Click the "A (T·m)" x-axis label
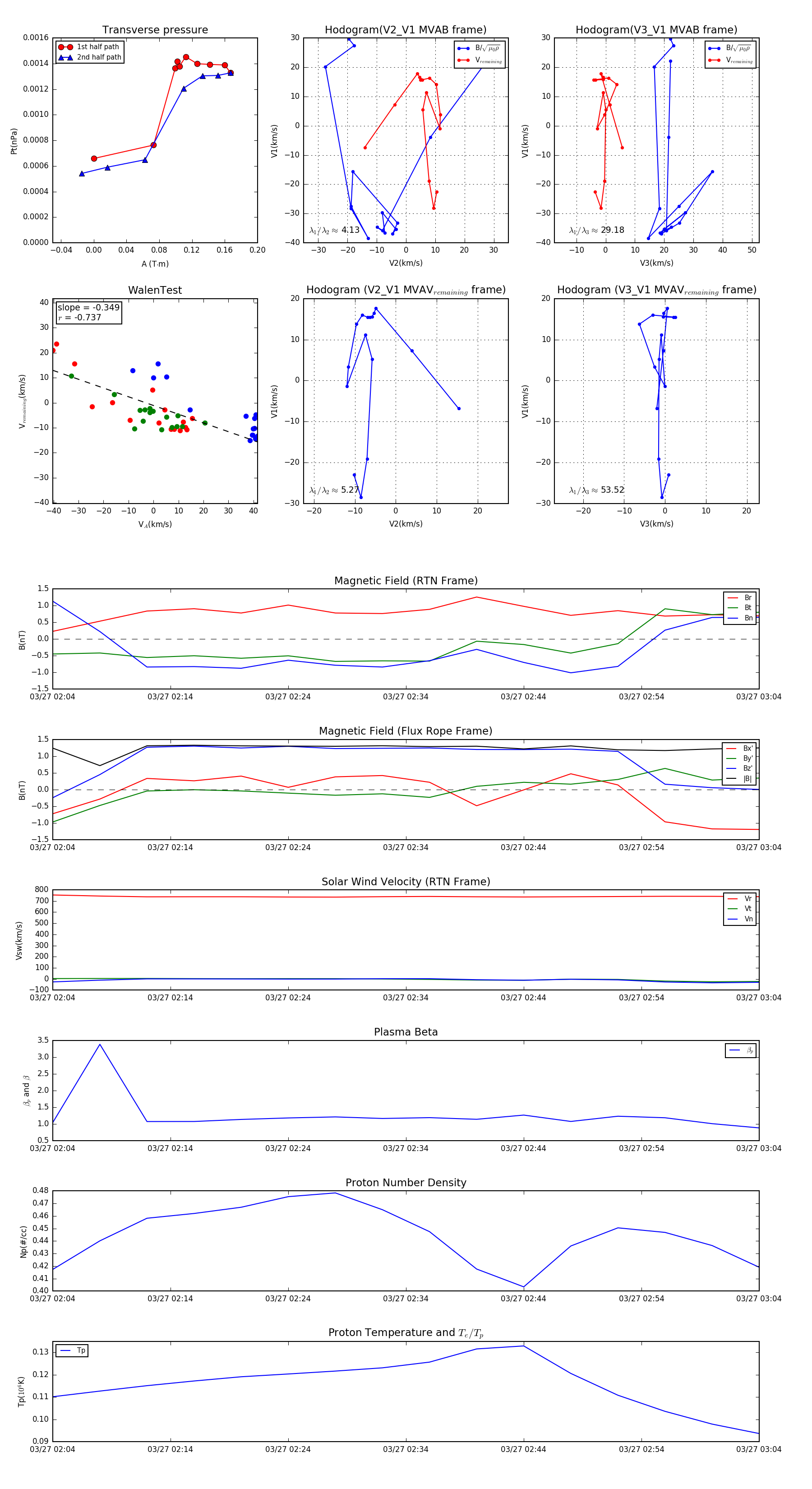Screen dimensions: 812x1489 click(155, 264)
